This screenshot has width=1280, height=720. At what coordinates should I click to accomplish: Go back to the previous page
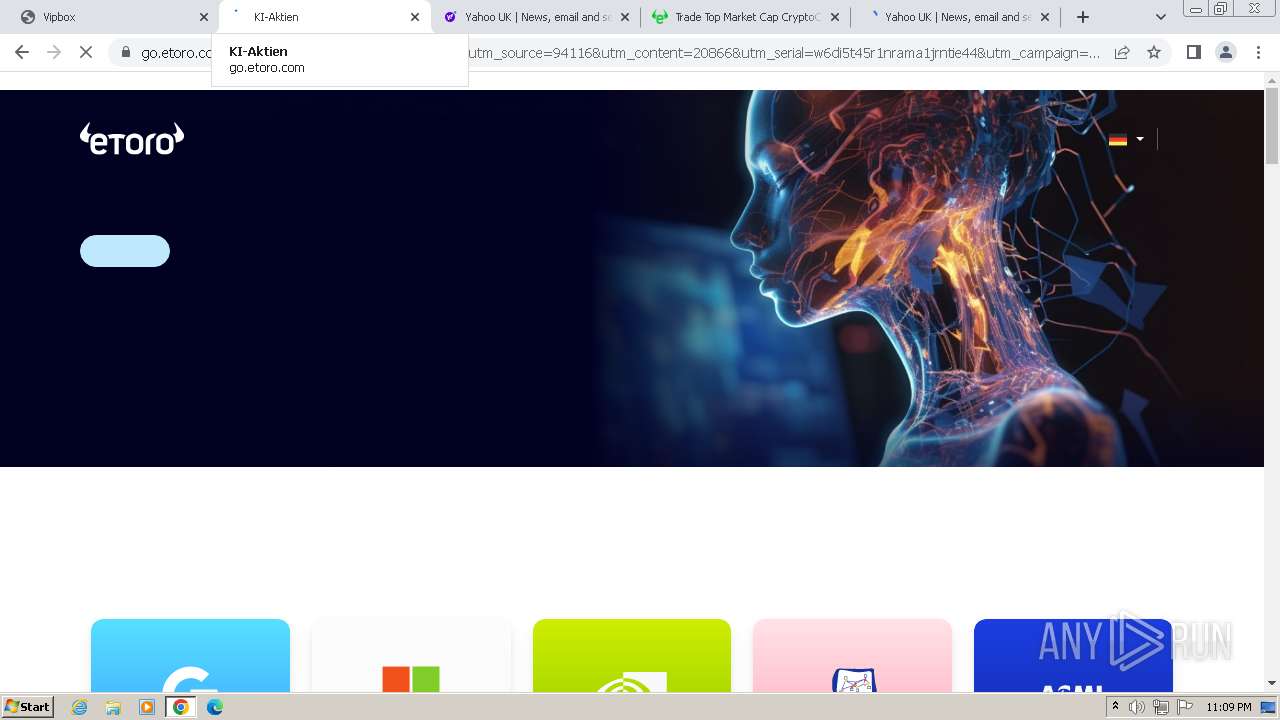(22, 52)
